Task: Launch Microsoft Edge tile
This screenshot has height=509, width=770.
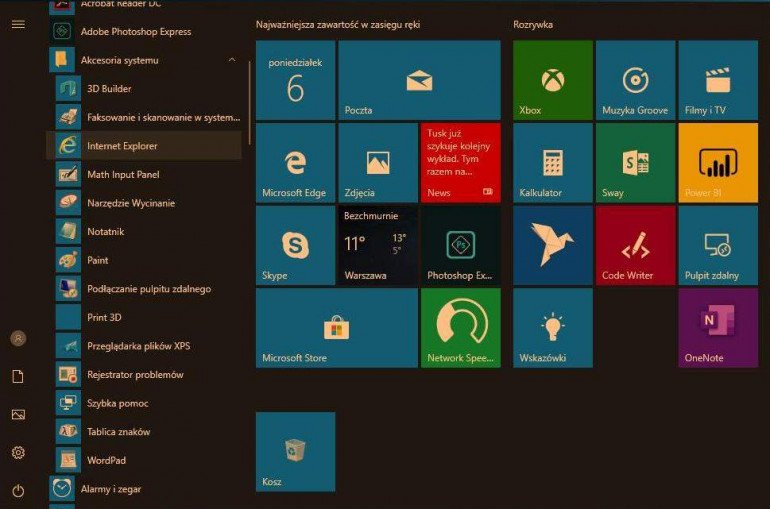Action: [x=296, y=162]
